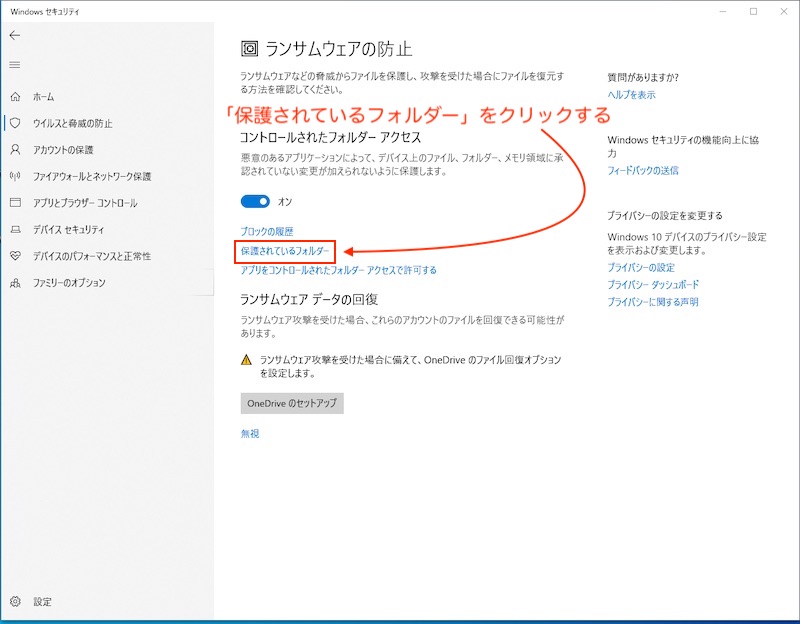Open プライバシー ダッシュボード link
Viewport: 800px width, 624px height.
pos(653,284)
